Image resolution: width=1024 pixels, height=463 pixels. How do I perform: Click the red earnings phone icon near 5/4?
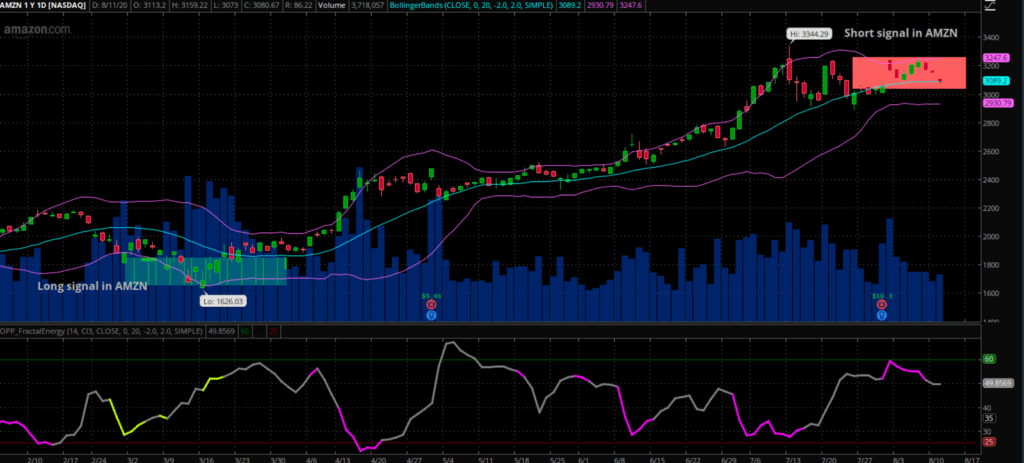click(431, 304)
